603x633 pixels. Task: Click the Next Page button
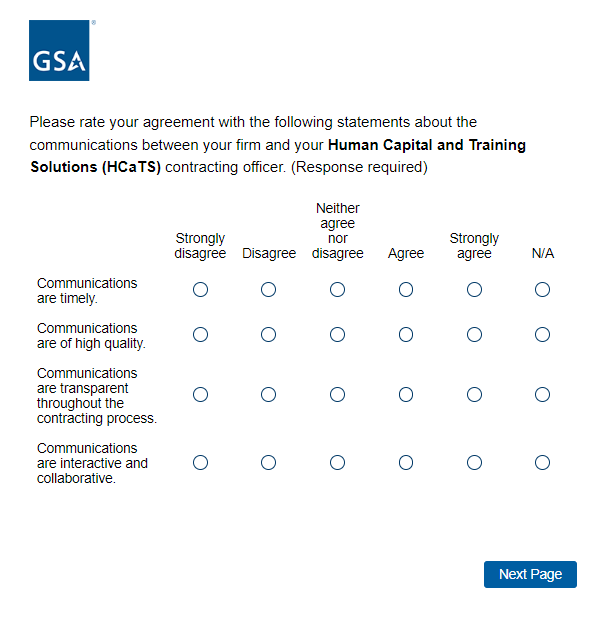[530, 574]
